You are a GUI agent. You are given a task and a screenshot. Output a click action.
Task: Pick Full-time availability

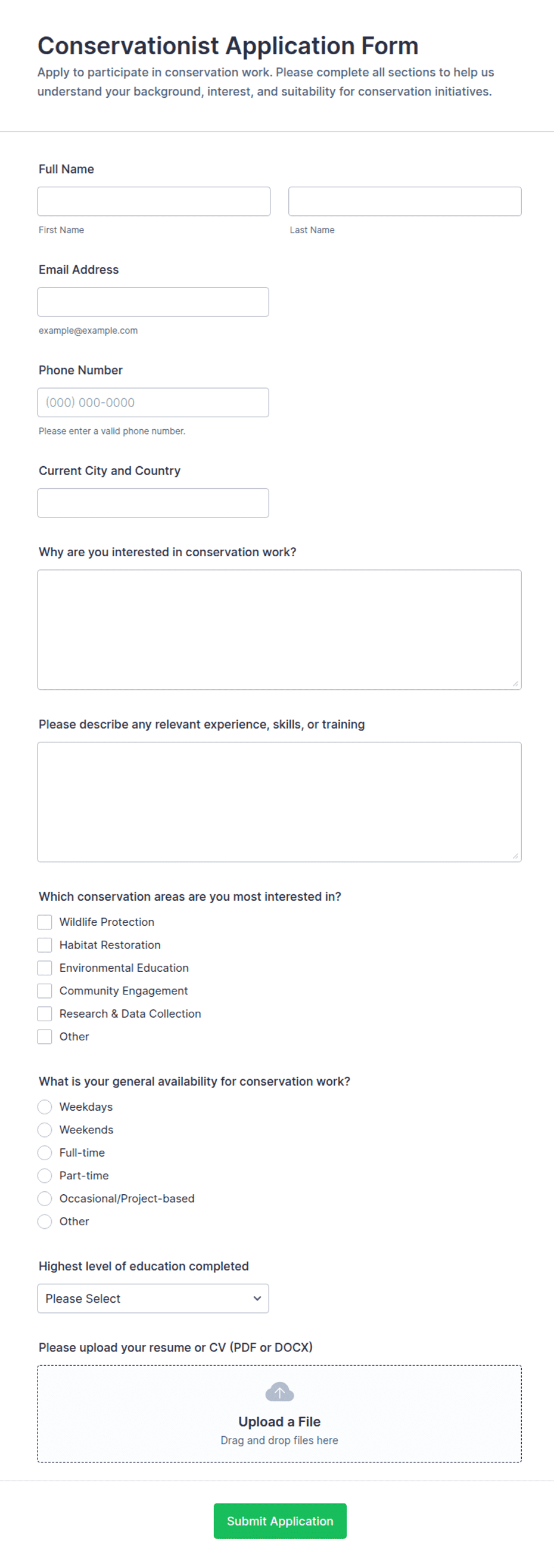pyautogui.click(x=45, y=1152)
